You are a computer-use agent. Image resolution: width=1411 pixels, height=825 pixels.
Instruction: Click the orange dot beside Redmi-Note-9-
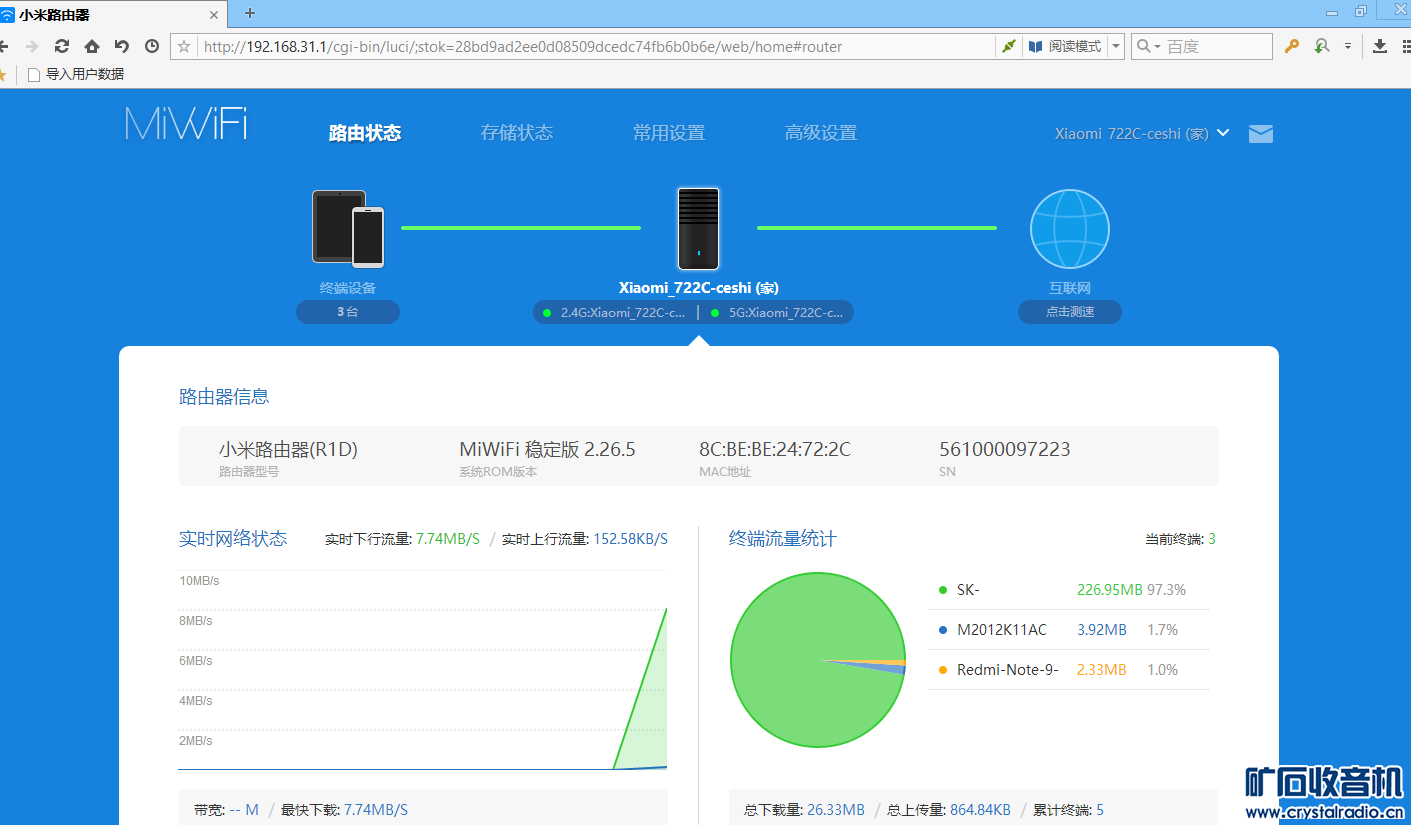[942, 670]
